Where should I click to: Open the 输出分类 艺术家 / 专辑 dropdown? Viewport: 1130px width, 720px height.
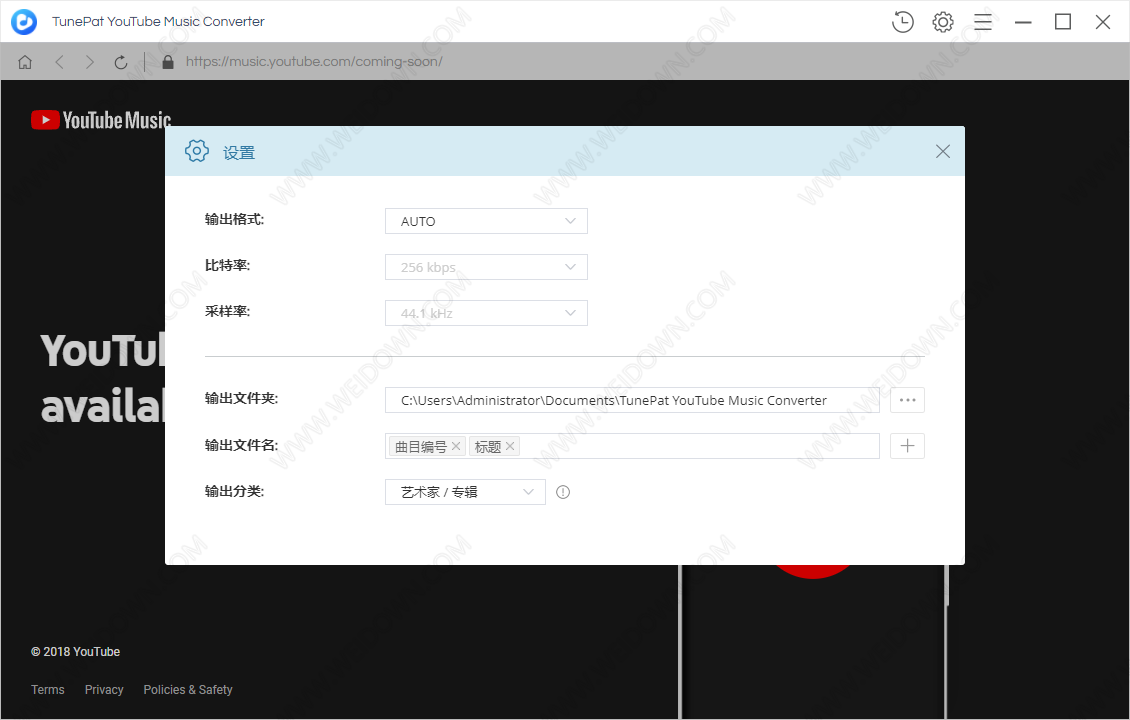466,492
